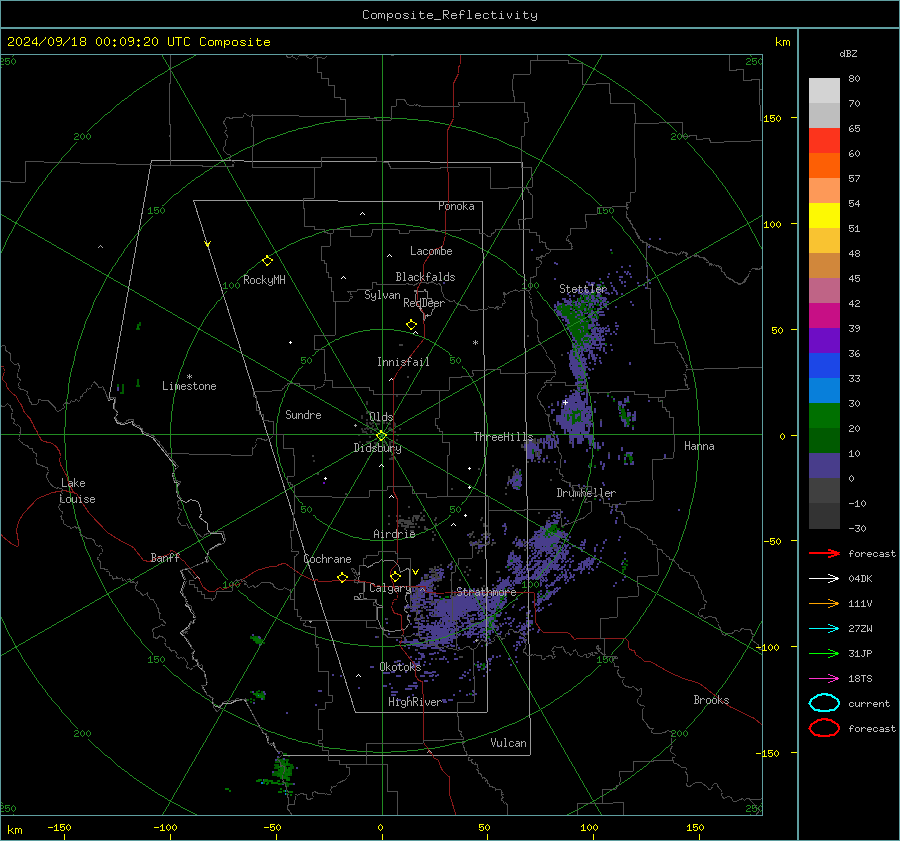Image resolution: width=900 pixels, height=841 pixels.
Task: Select the 39 dBZ magenta swatch
Action: [x=824, y=315]
